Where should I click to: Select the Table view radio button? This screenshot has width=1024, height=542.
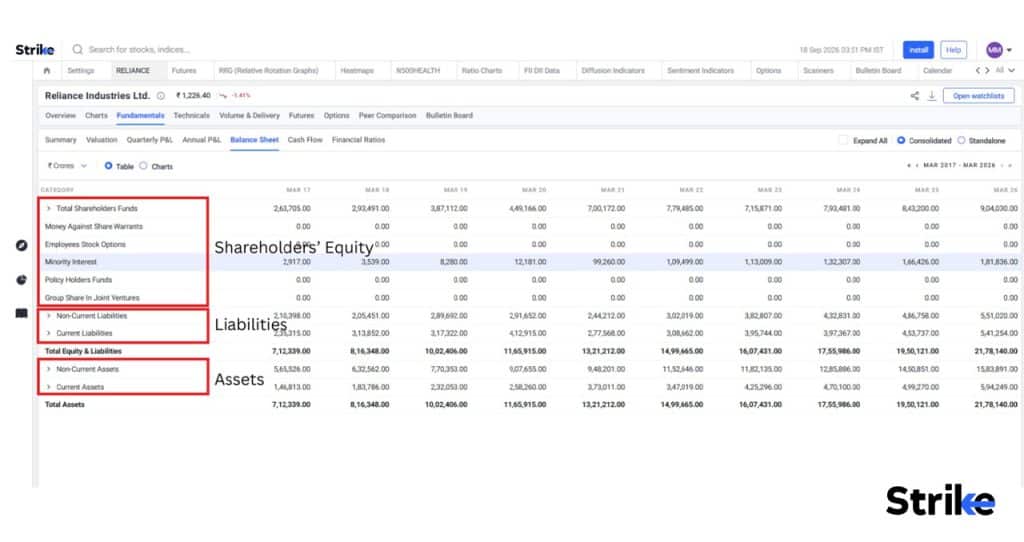(108, 166)
